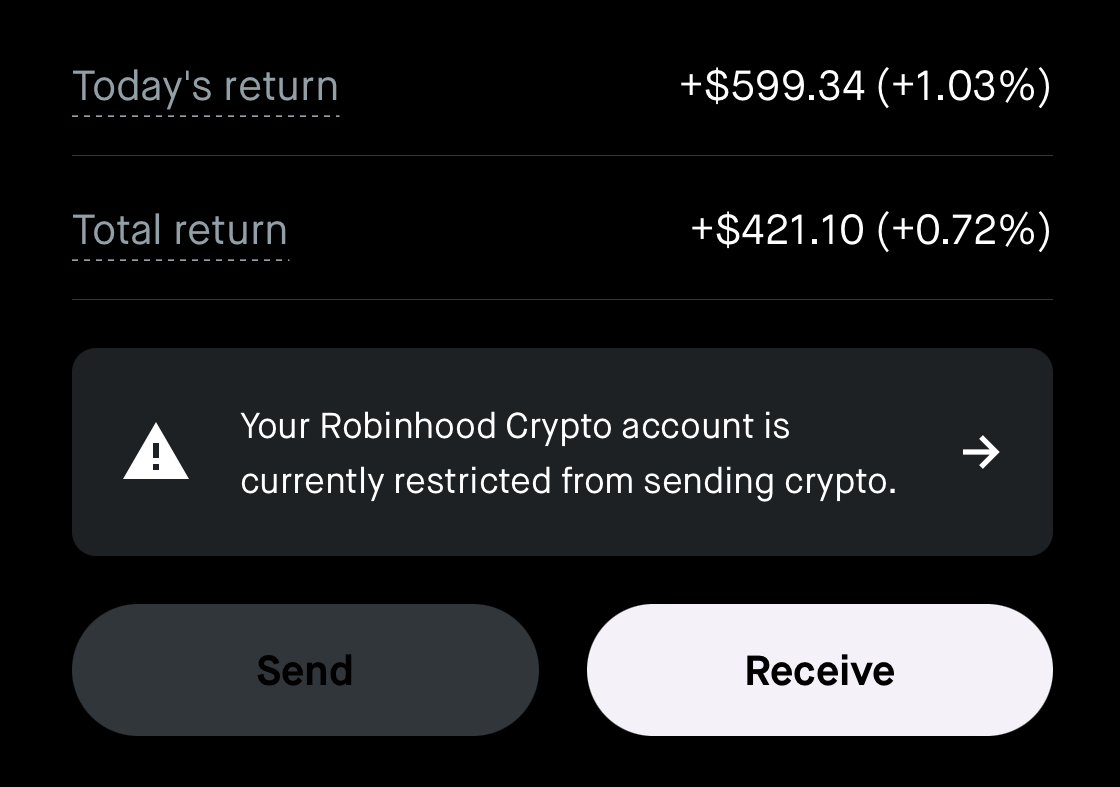Click the Robinhood Crypto restriction message text

(568, 452)
